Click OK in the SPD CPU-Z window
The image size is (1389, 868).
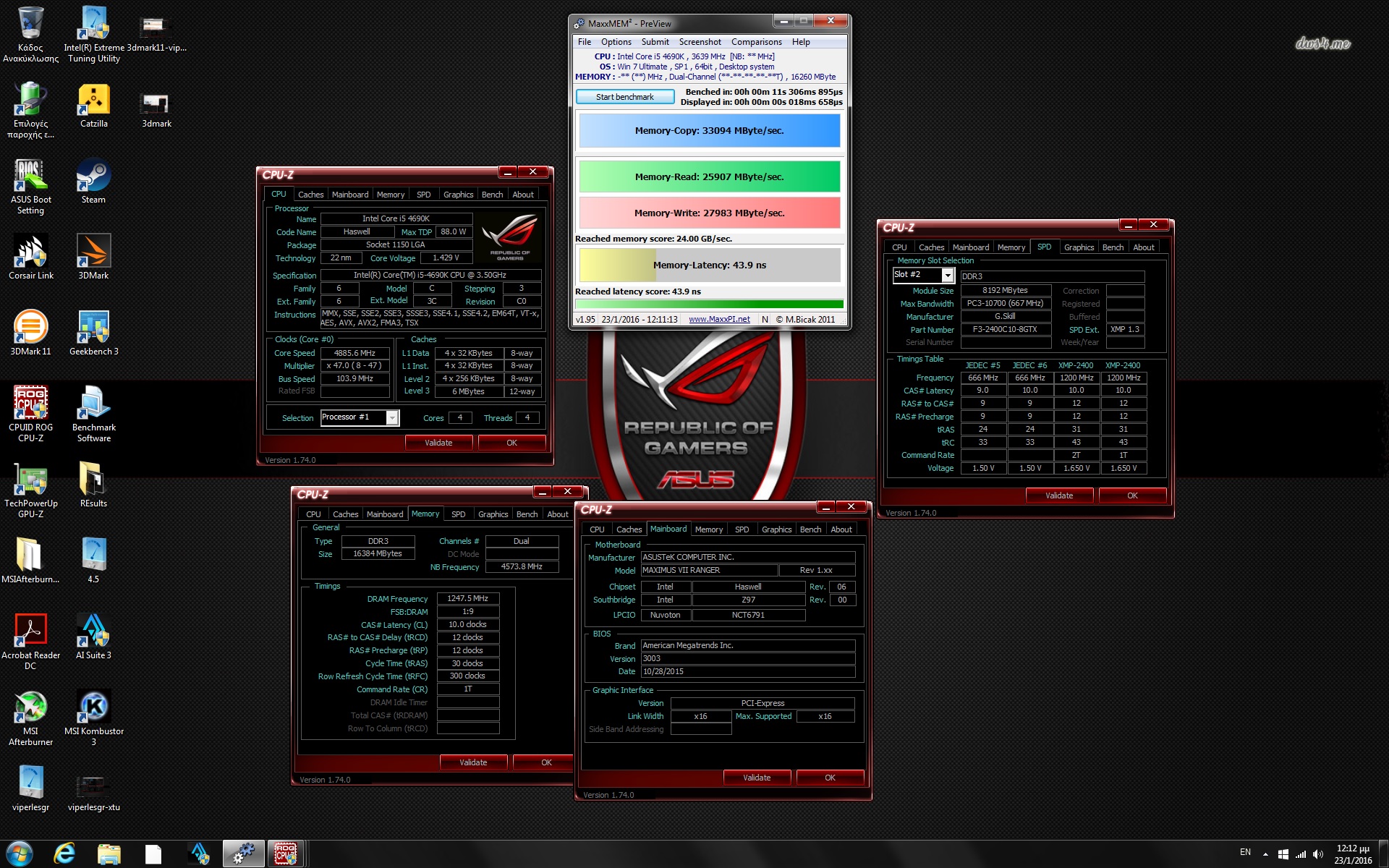(x=1132, y=495)
